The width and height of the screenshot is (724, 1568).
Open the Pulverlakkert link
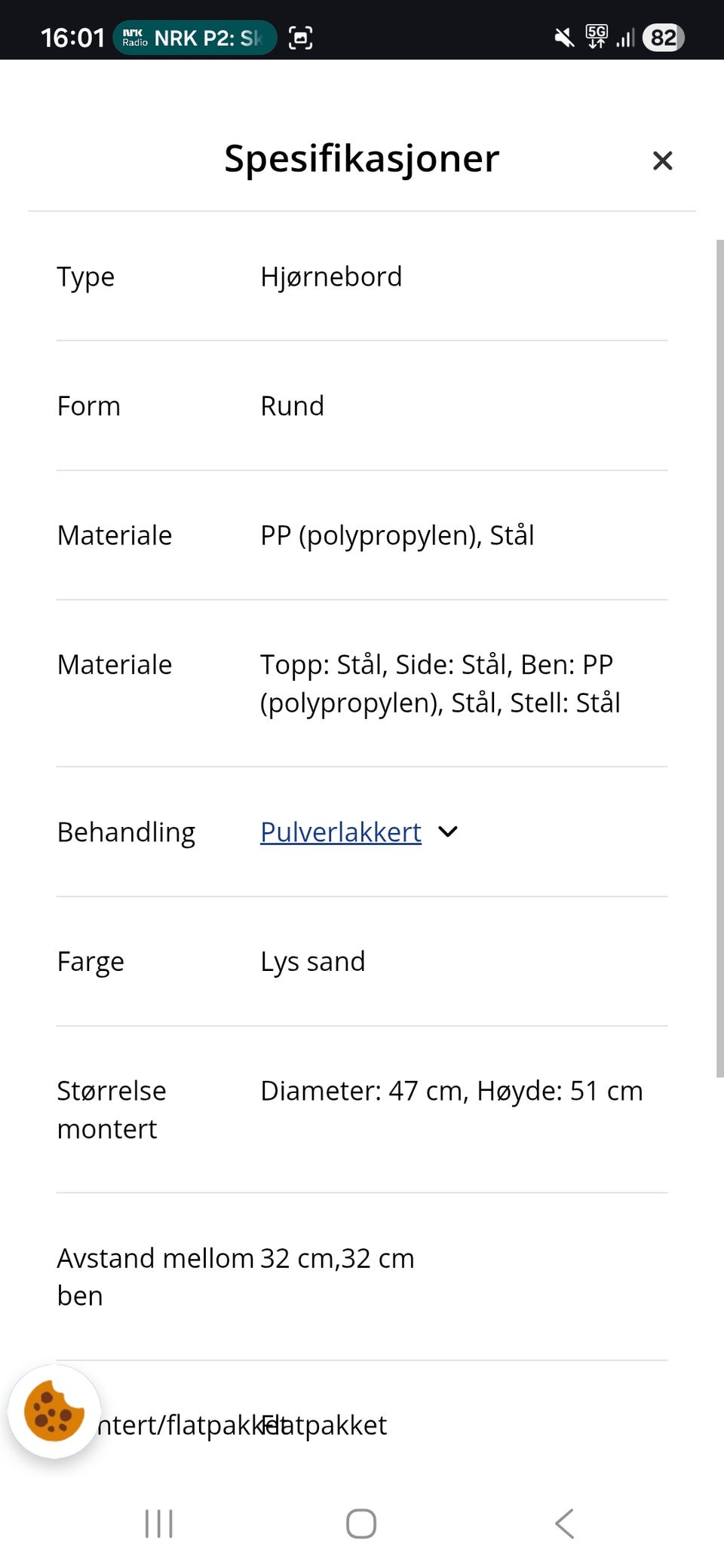(x=339, y=832)
